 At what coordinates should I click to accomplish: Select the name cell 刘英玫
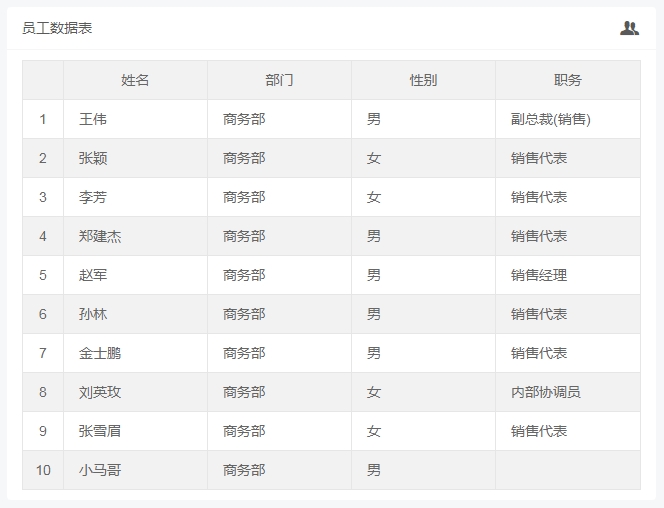pos(100,392)
